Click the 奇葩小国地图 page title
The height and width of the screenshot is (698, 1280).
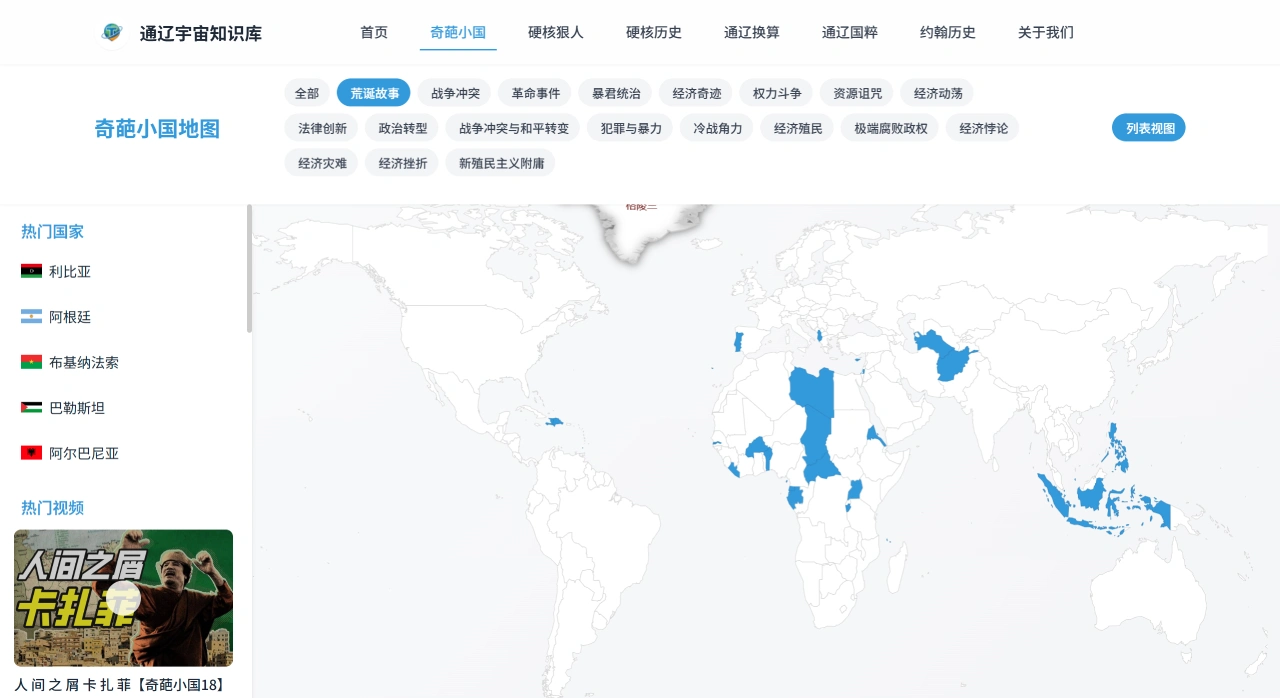tap(157, 128)
